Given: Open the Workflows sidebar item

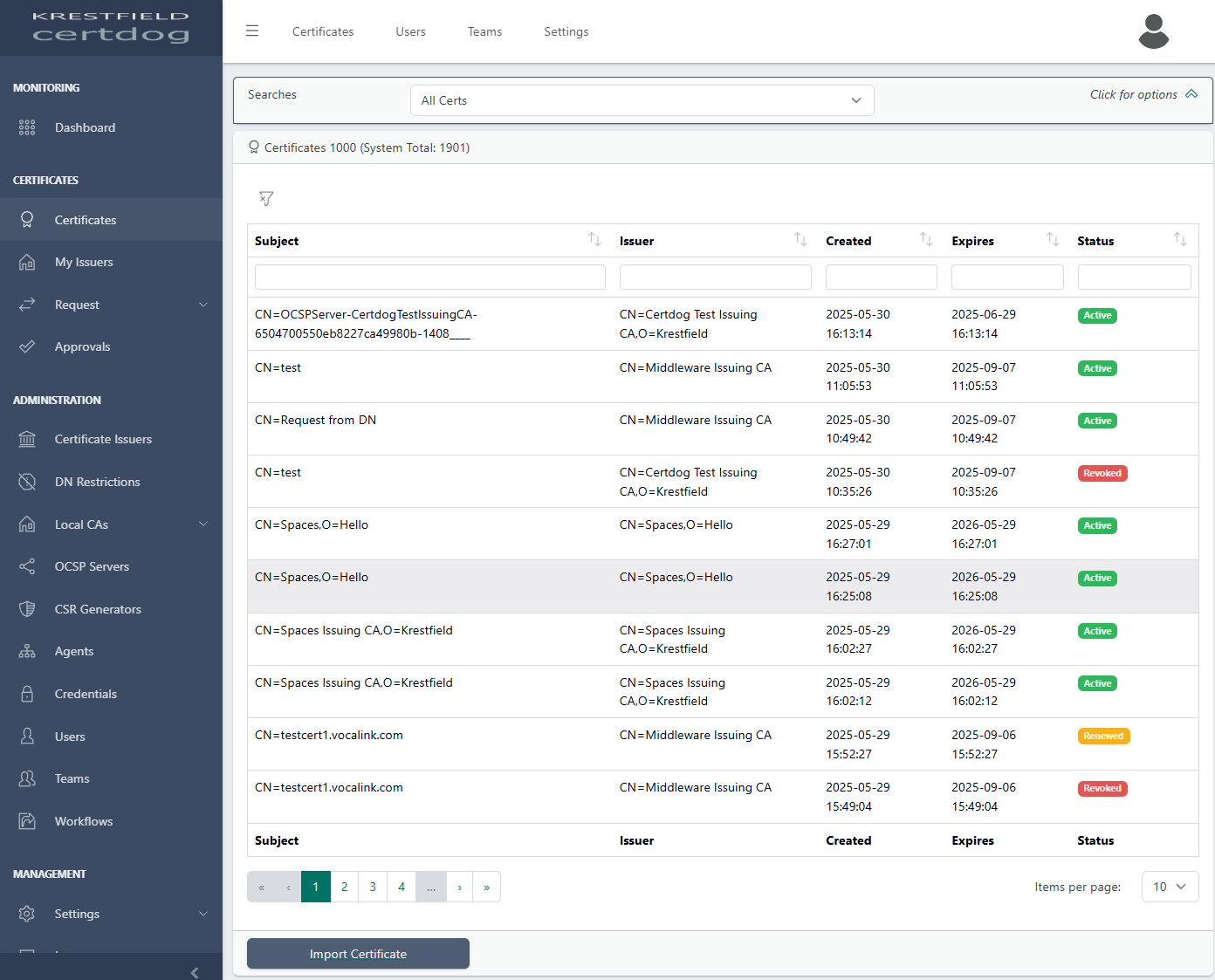Looking at the screenshot, I should 111,821.
